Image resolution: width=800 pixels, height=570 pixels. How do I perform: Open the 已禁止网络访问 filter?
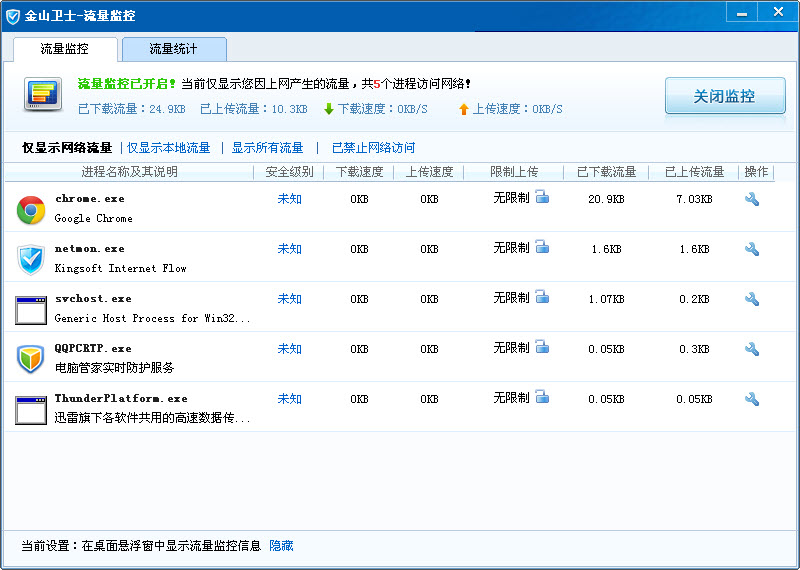pos(373,148)
